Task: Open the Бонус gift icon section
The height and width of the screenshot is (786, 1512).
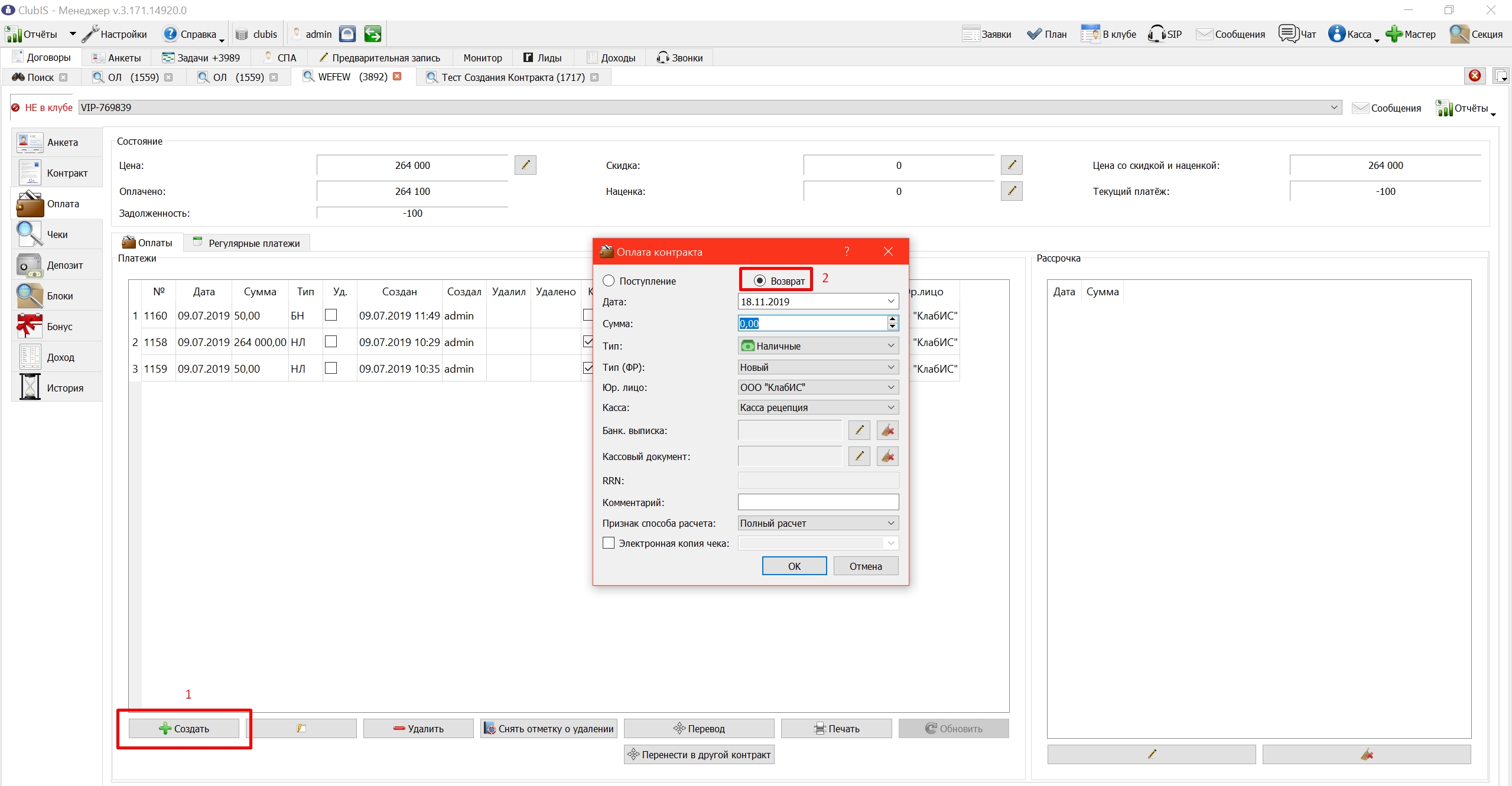Action: [57, 327]
